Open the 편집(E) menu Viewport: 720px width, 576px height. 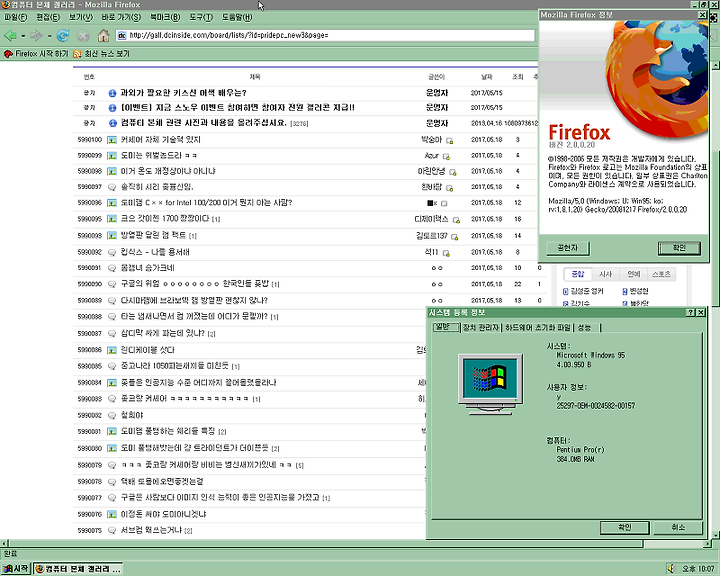(48, 17)
